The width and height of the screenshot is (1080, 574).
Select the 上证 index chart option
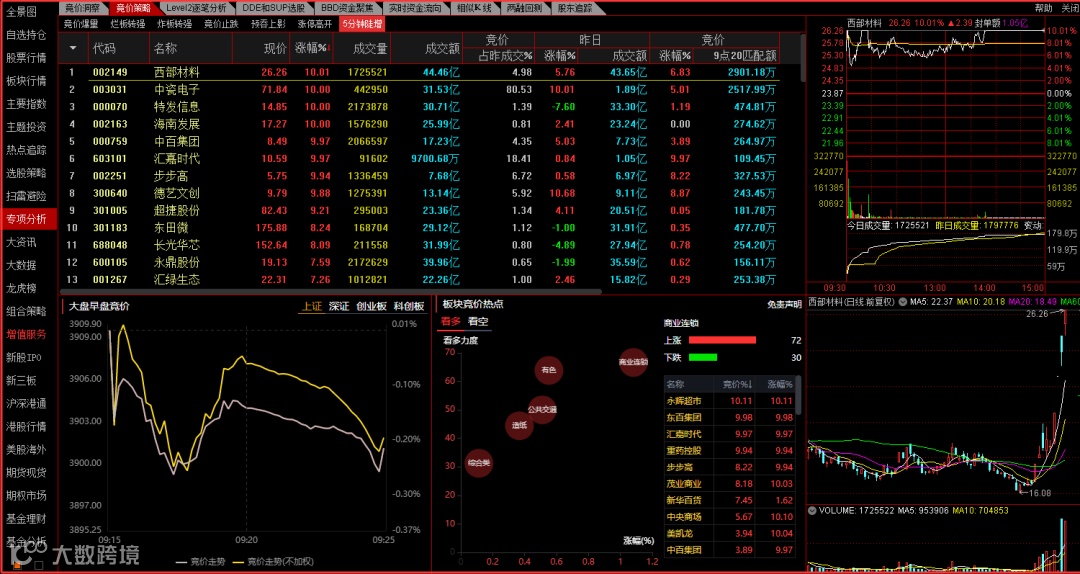click(311, 307)
